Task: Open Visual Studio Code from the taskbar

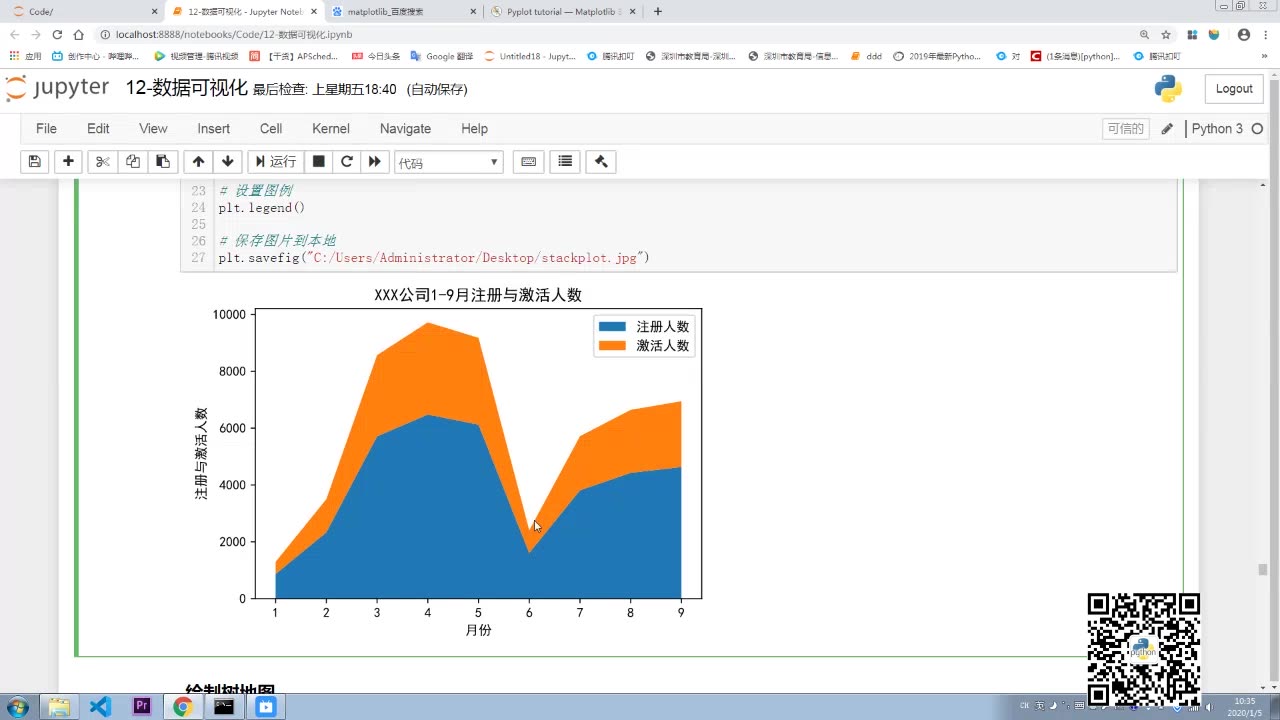Action: [100, 707]
